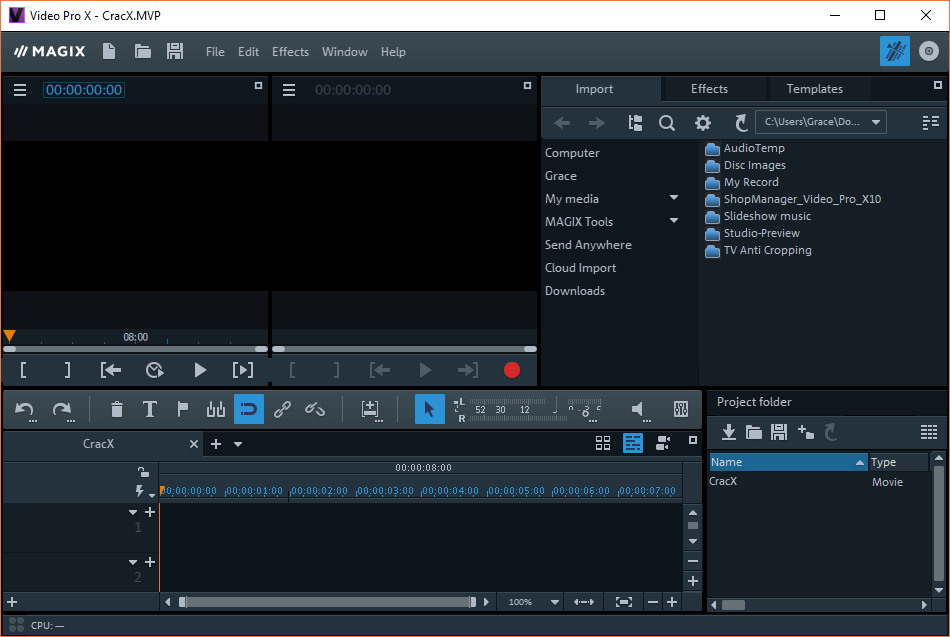Click the program monitor timecode field
Image resolution: width=950 pixels, height=637 pixels.
84,90
